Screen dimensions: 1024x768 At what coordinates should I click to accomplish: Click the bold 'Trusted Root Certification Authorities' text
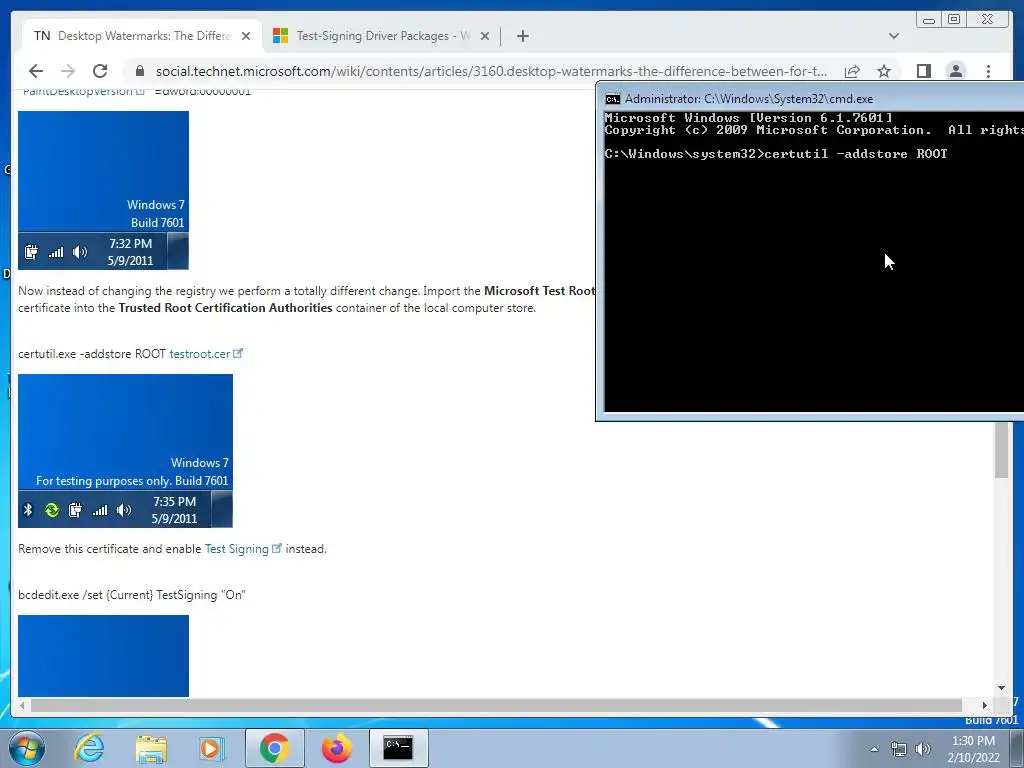coord(225,308)
